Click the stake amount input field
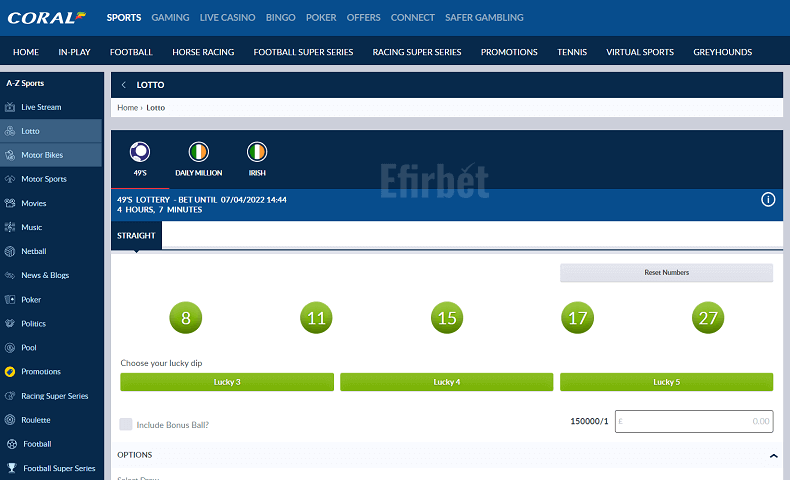 [694, 421]
